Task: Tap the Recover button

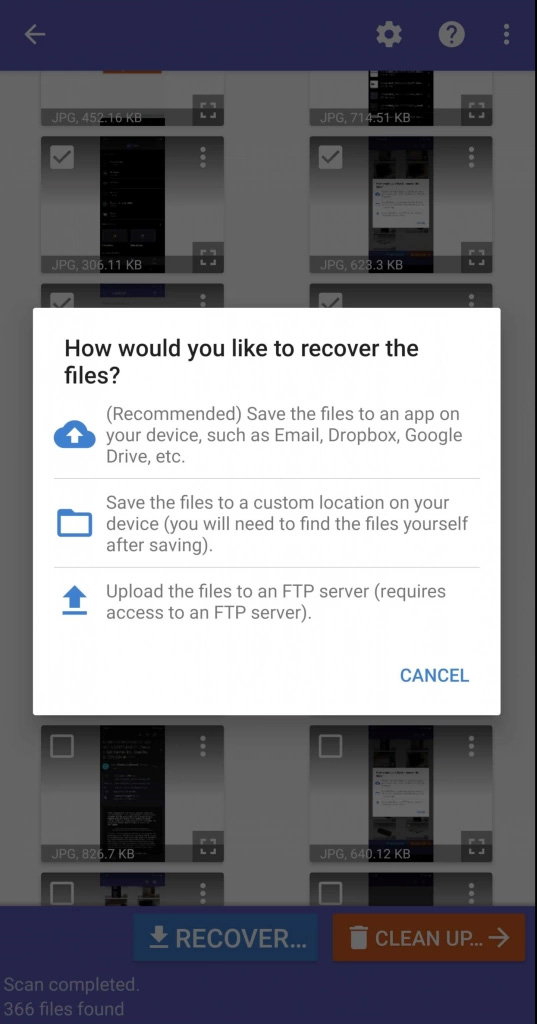Action: (x=226, y=938)
